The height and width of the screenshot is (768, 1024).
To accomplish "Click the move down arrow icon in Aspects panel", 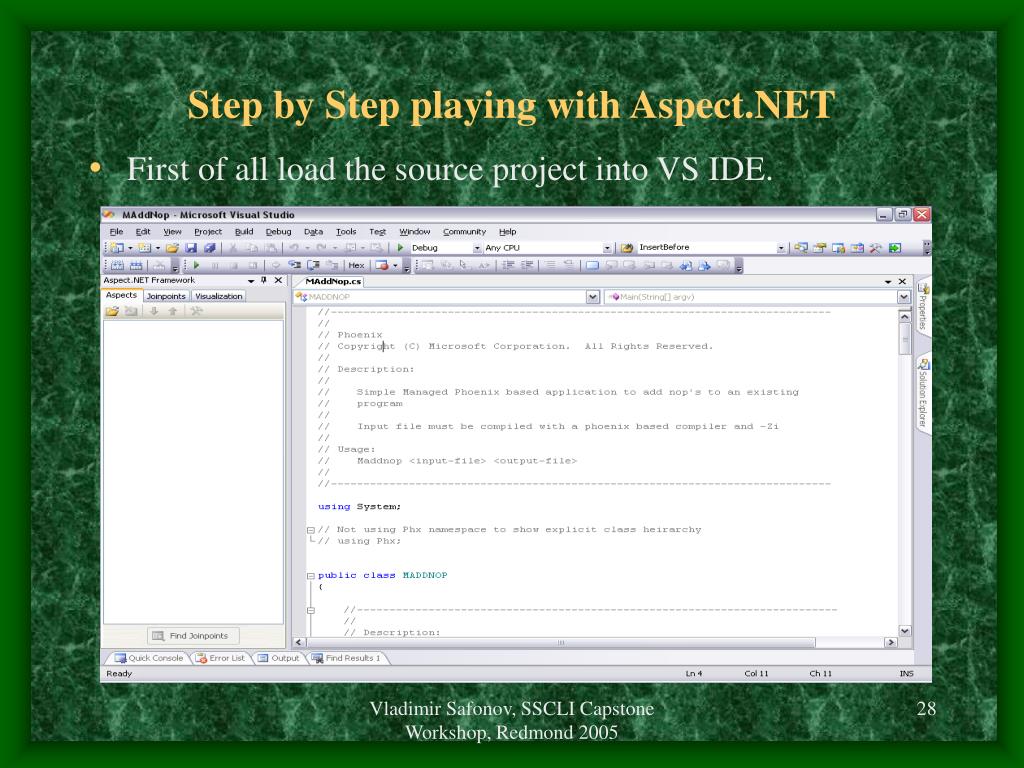I will [x=154, y=312].
